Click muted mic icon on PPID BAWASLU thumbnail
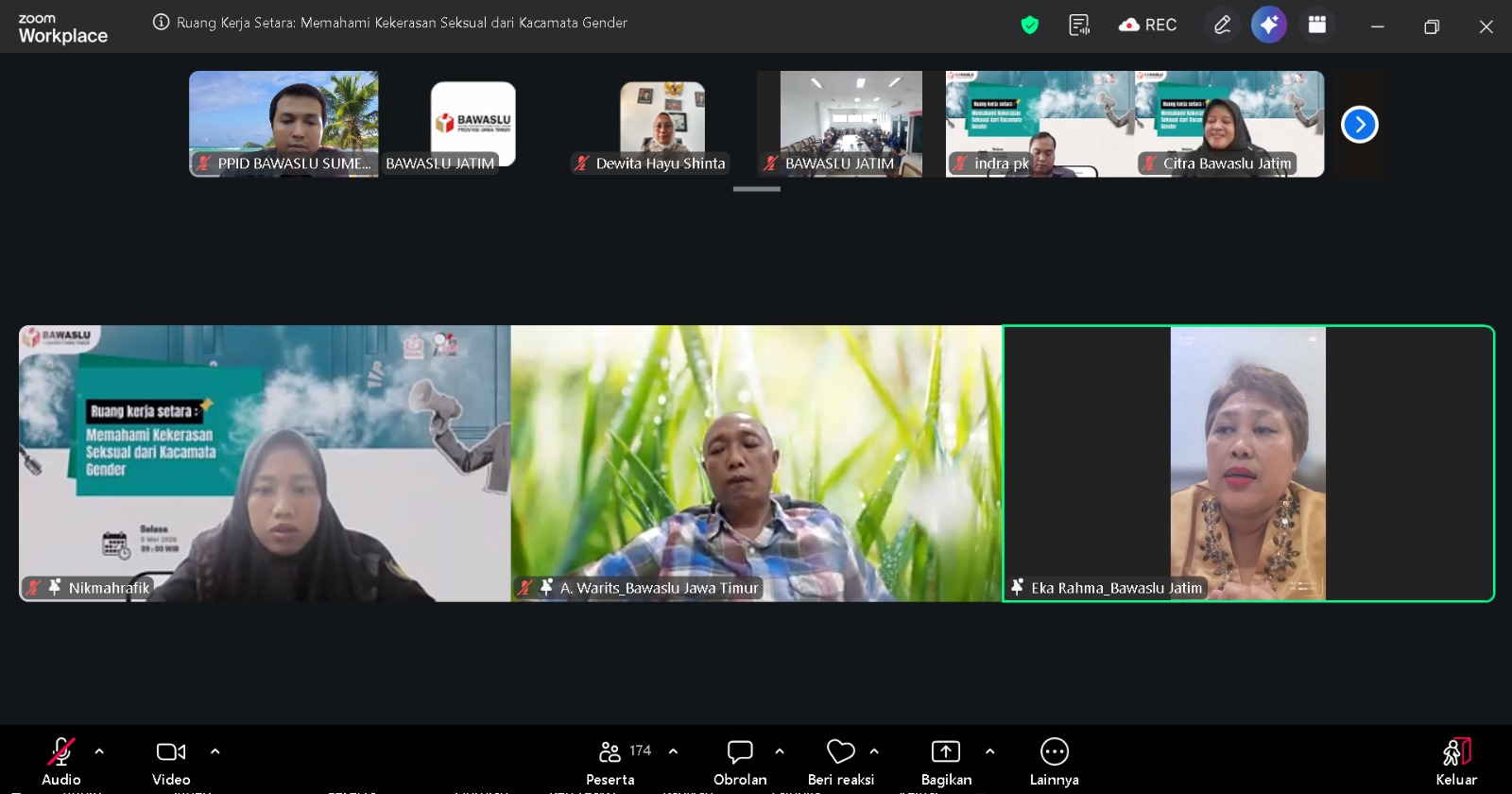Screen dimensions: 1512x794 tap(203, 163)
